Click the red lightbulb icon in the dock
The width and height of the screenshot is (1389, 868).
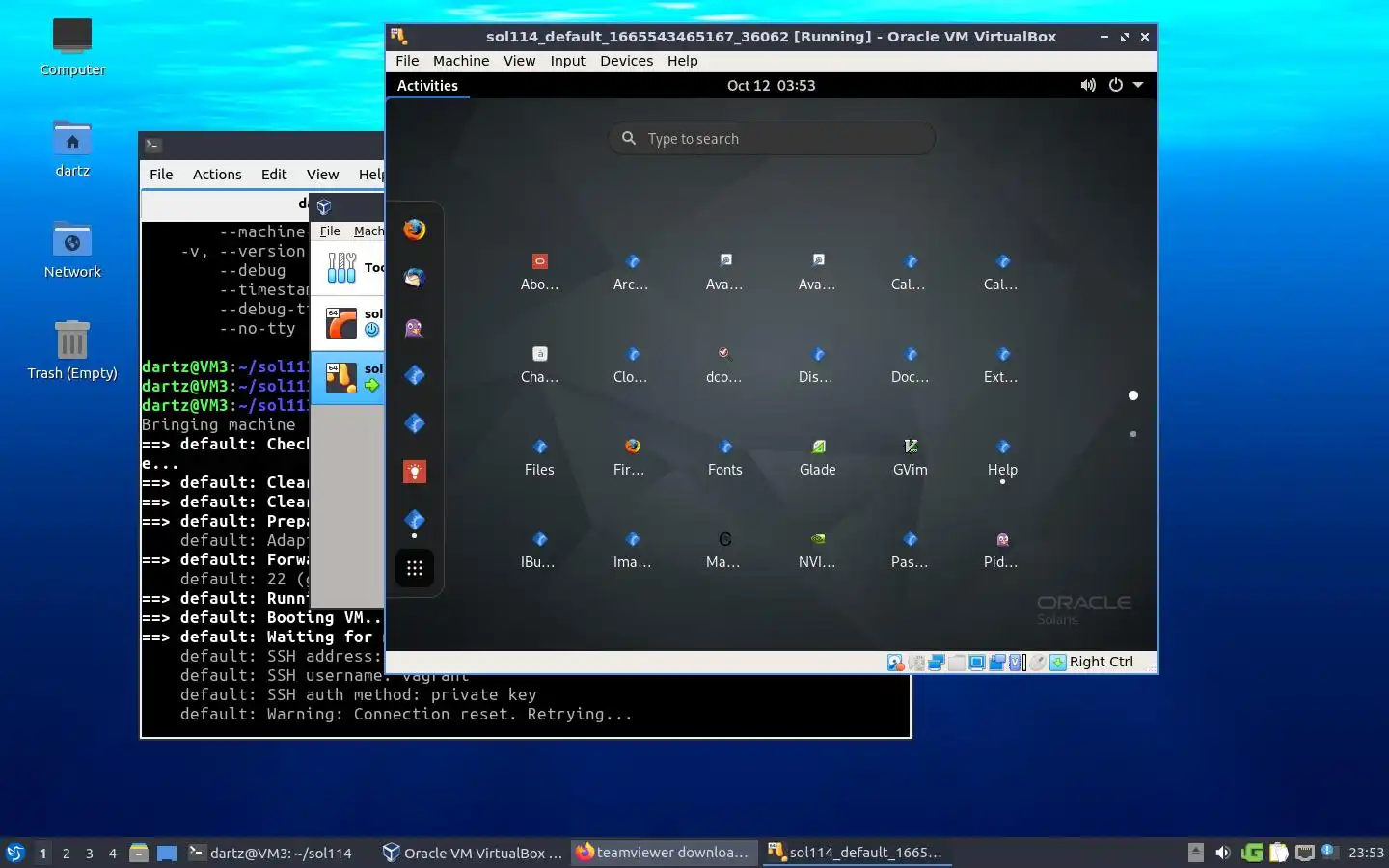415,472
